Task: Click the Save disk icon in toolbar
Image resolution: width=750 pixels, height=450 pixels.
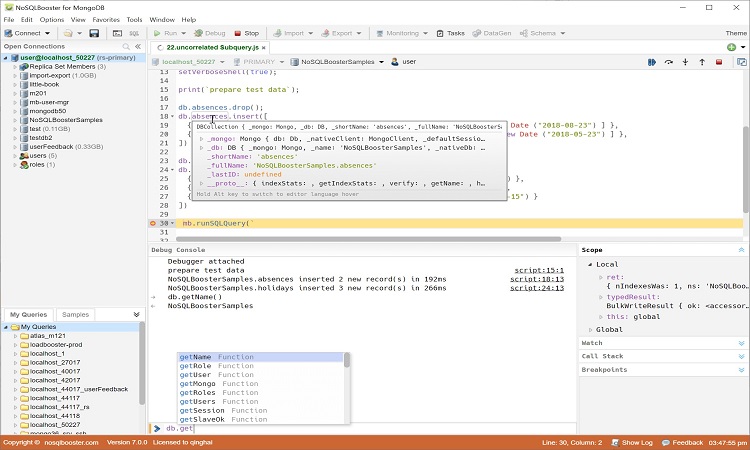Action: click(94, 33)
